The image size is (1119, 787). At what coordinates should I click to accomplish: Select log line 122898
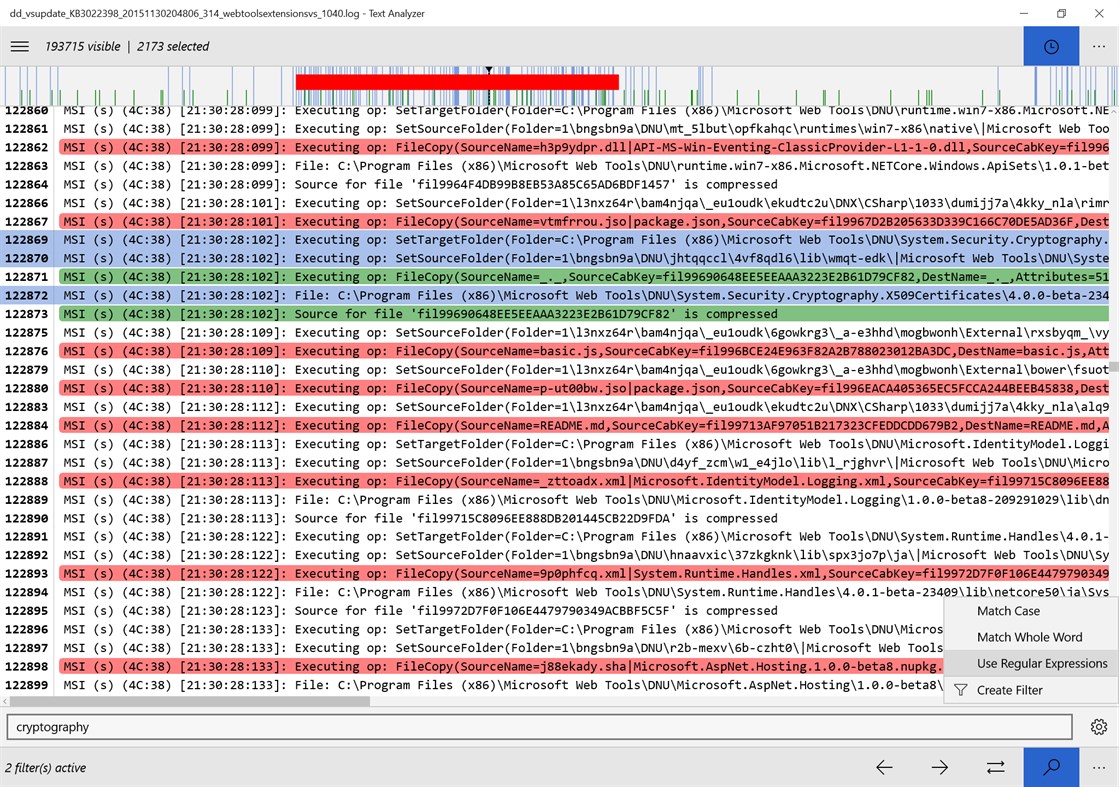(471, 666)
